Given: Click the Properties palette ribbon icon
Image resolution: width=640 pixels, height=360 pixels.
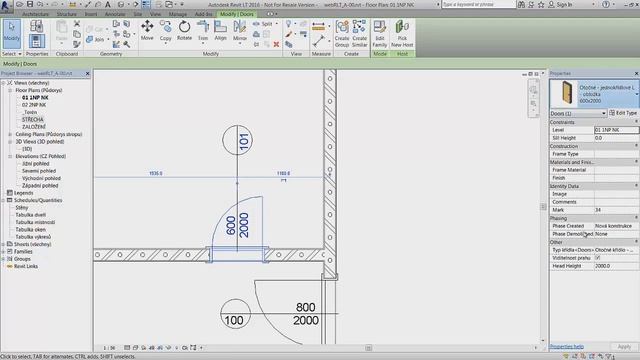Looking at the screenshot, I should pos(36,42).
